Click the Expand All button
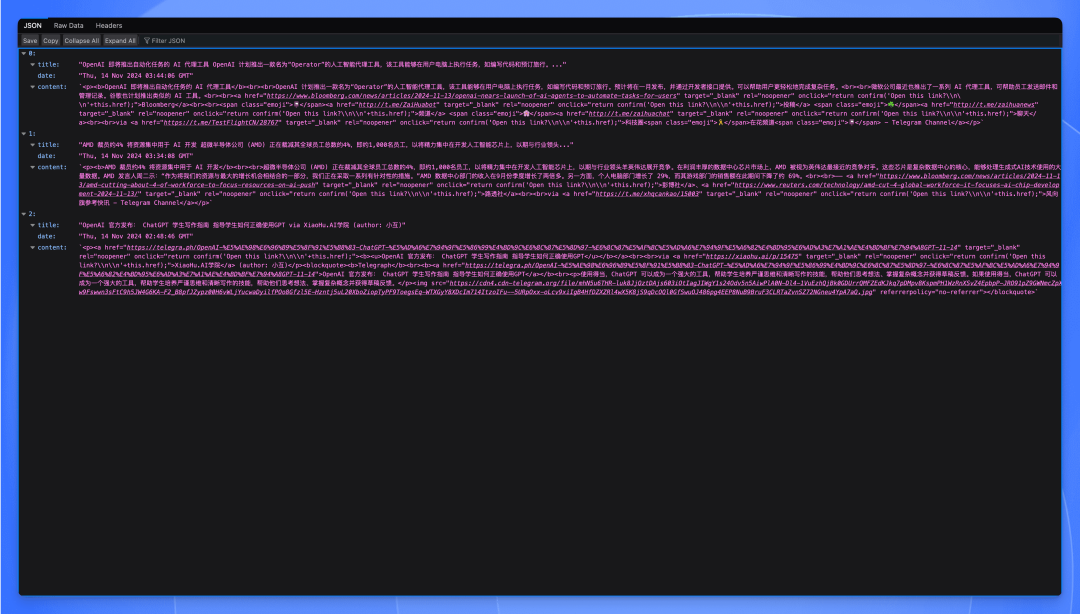The image size is (1080, 614). [x=121, y=41]
